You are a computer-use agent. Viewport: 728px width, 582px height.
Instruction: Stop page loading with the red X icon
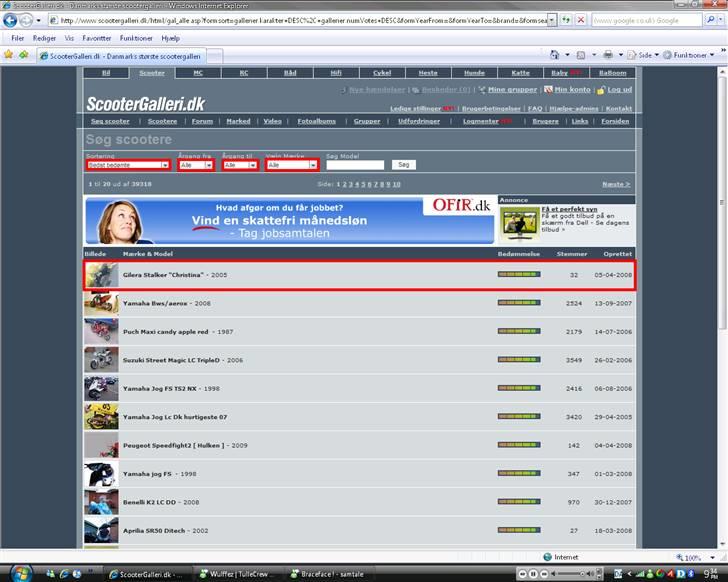click(581, 20)
